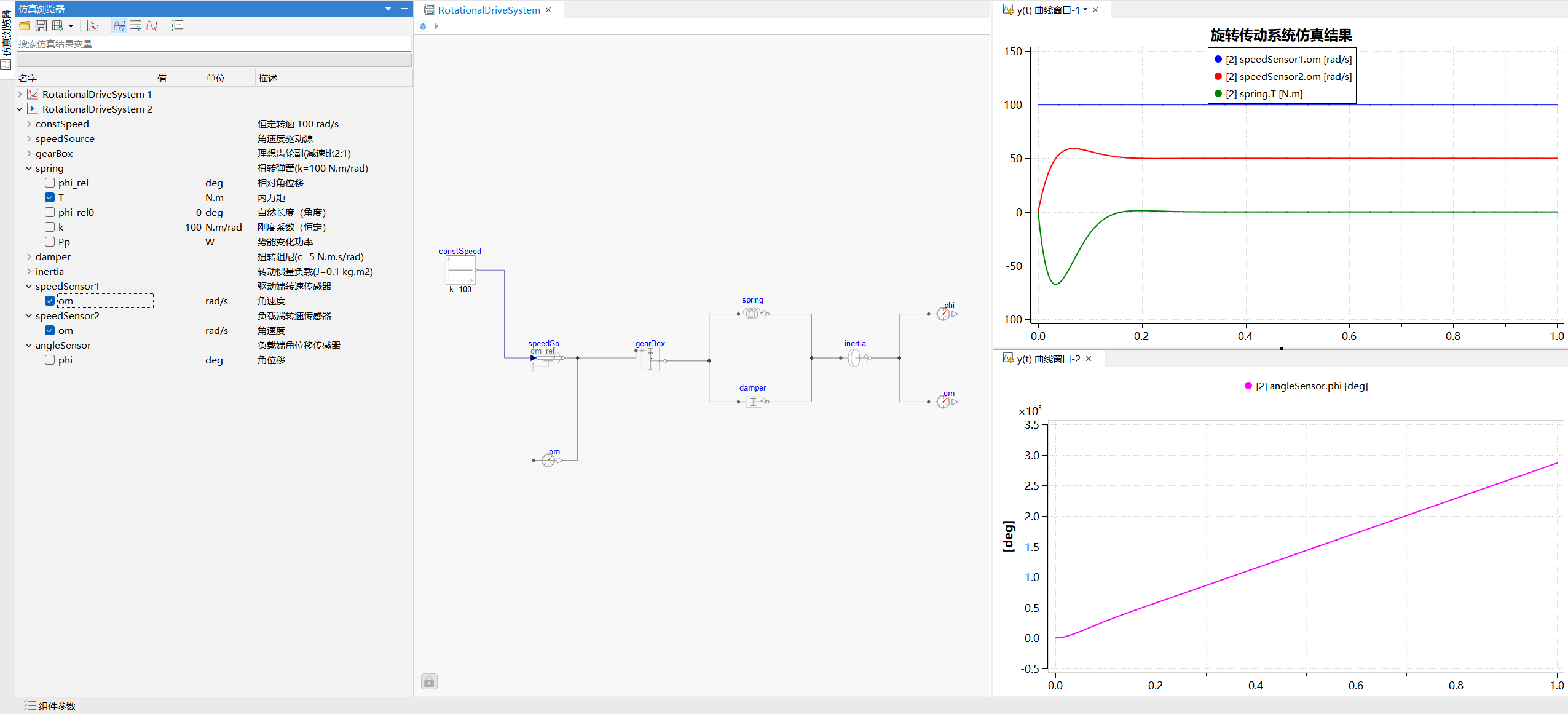Image resolution: width=1568 pixels, height=714 pixels.
Task: Click the wave icon on left sidebar
Action: tap(6, 65)
